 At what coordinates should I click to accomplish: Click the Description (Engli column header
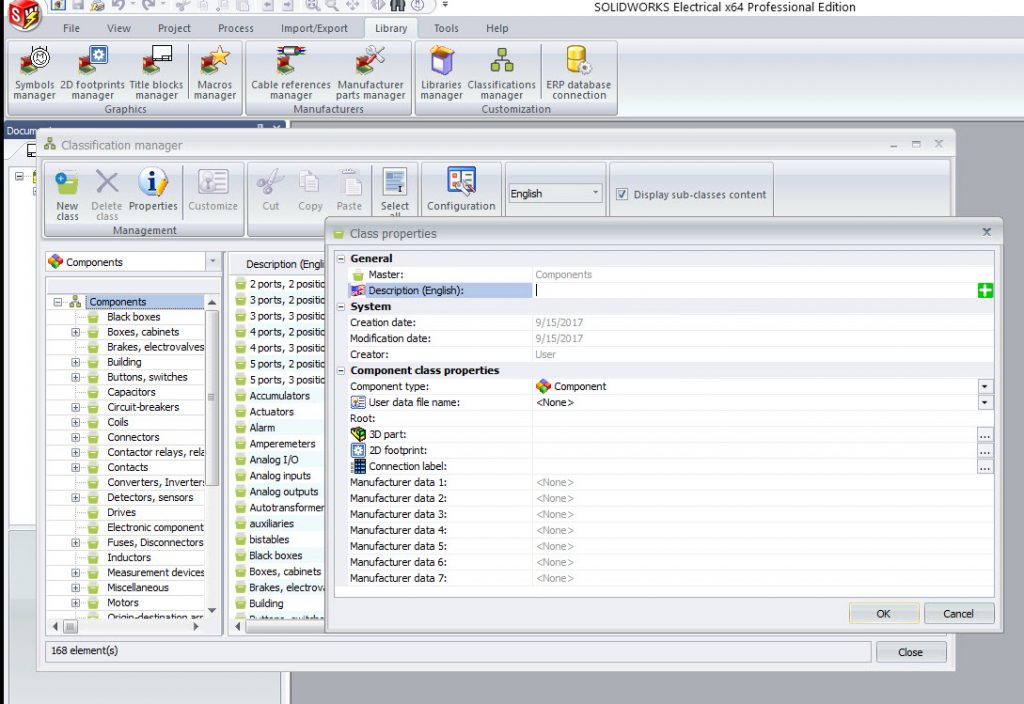pyautogui.click(x=284, y=264)
